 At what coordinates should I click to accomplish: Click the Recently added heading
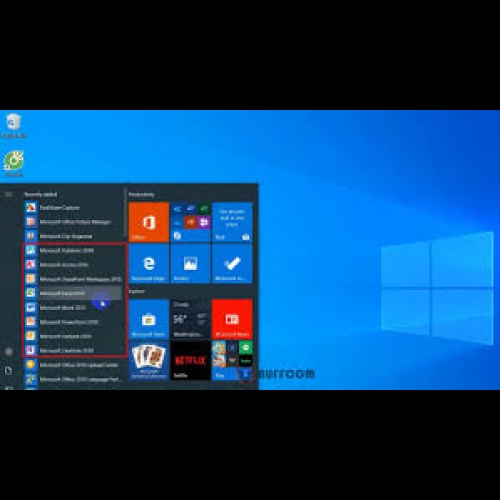[41, 194]
